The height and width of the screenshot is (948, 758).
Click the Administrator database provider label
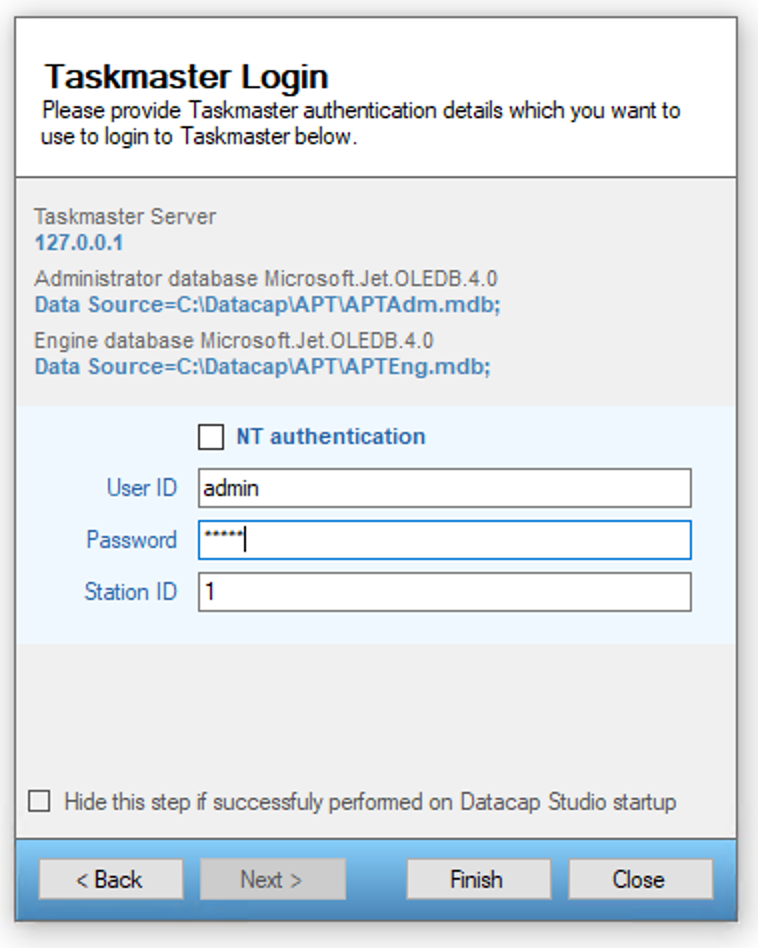click(x=265, y=278)
